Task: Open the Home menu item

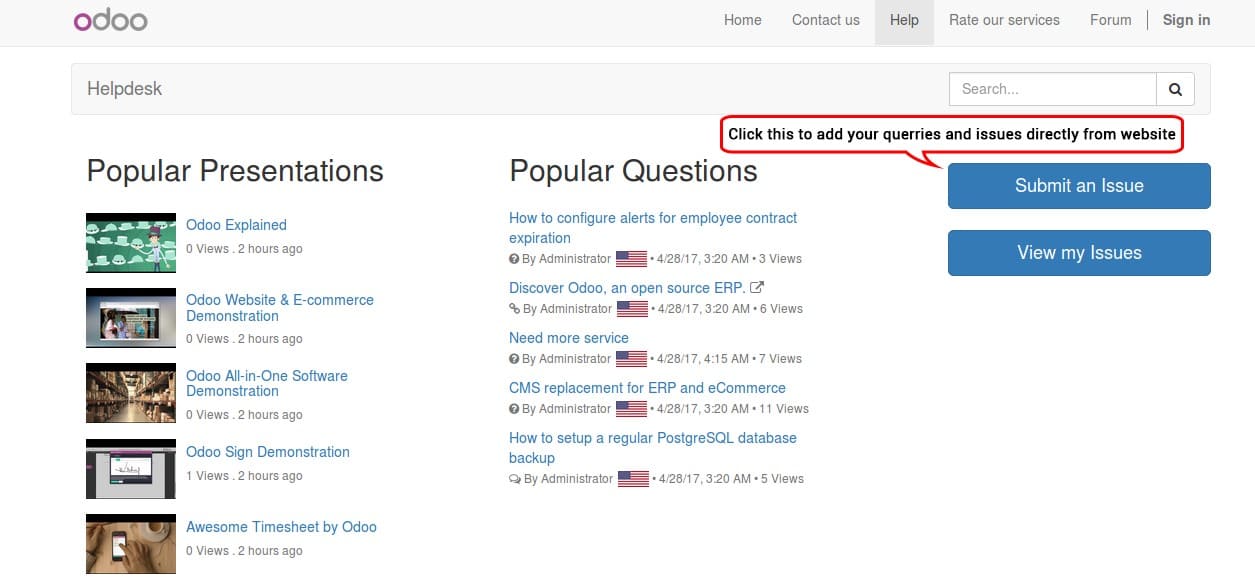Action: click(743, 20)
